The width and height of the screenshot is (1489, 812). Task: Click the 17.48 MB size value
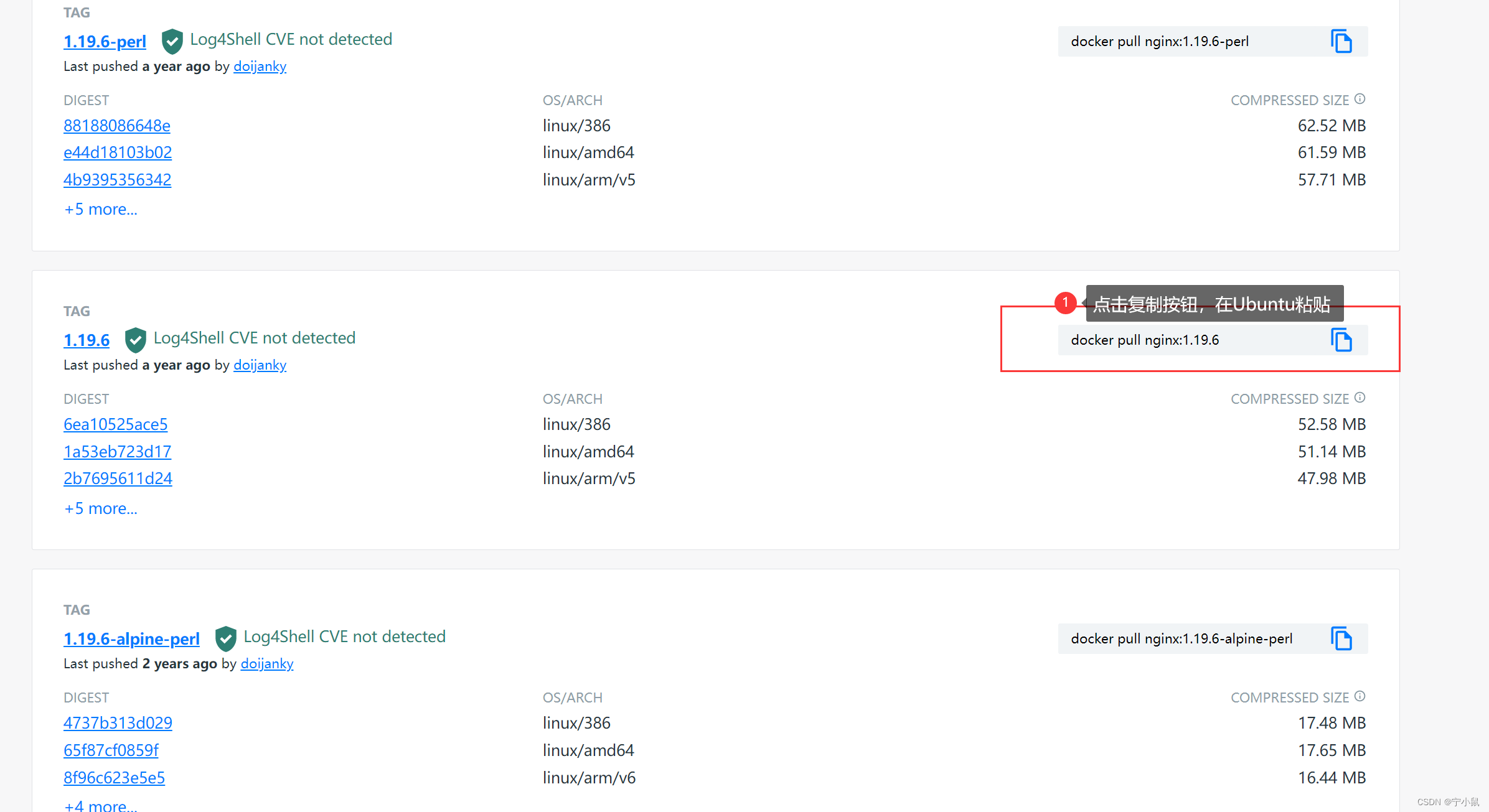[x=1332, y=723]
